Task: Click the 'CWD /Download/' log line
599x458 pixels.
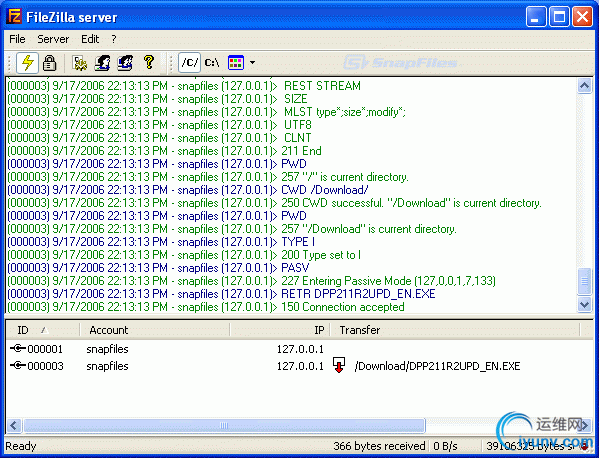Action: point(188,190)
